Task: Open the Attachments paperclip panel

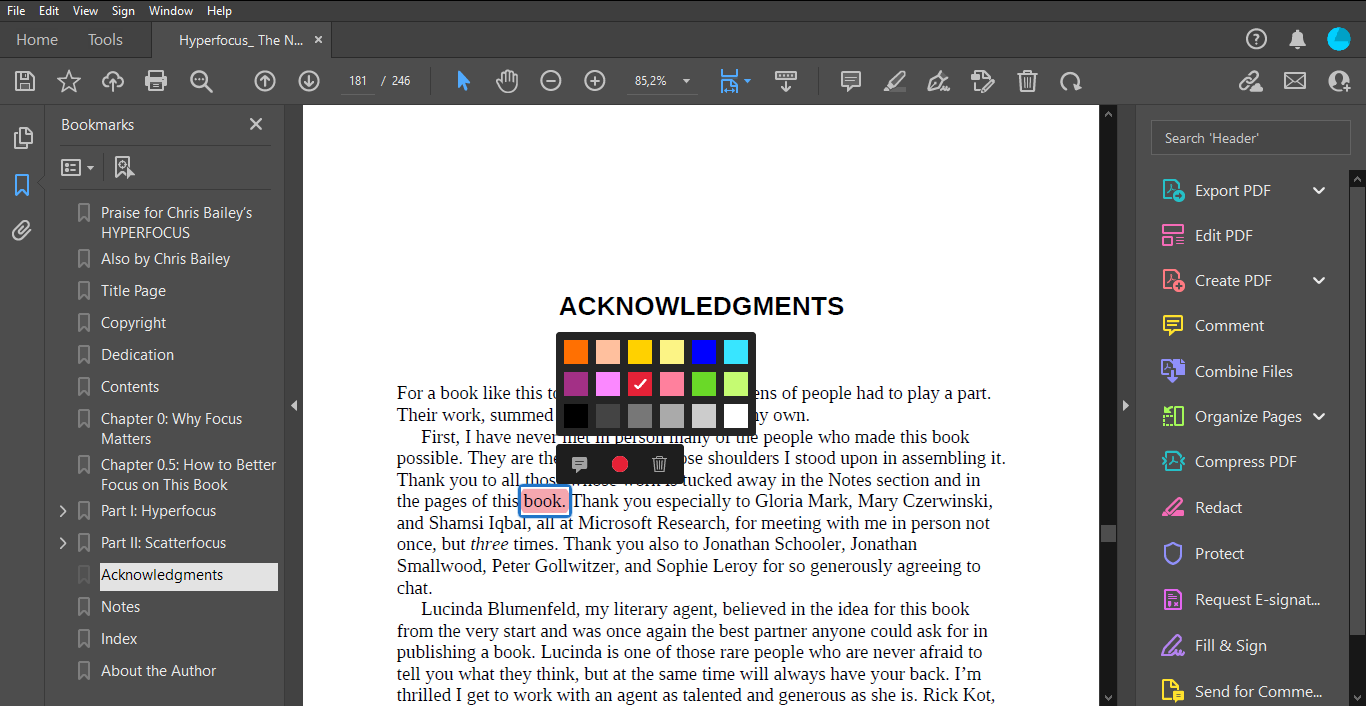Action: tap(22, 231)
